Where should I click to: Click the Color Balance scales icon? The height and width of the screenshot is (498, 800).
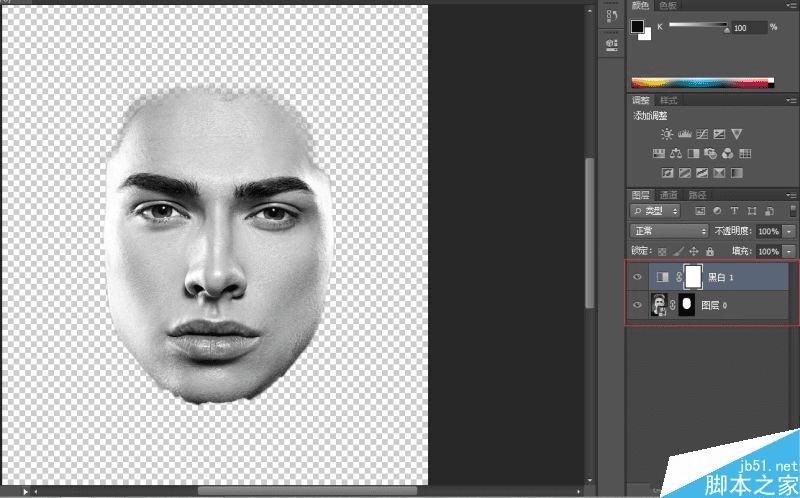pos(676,153)
